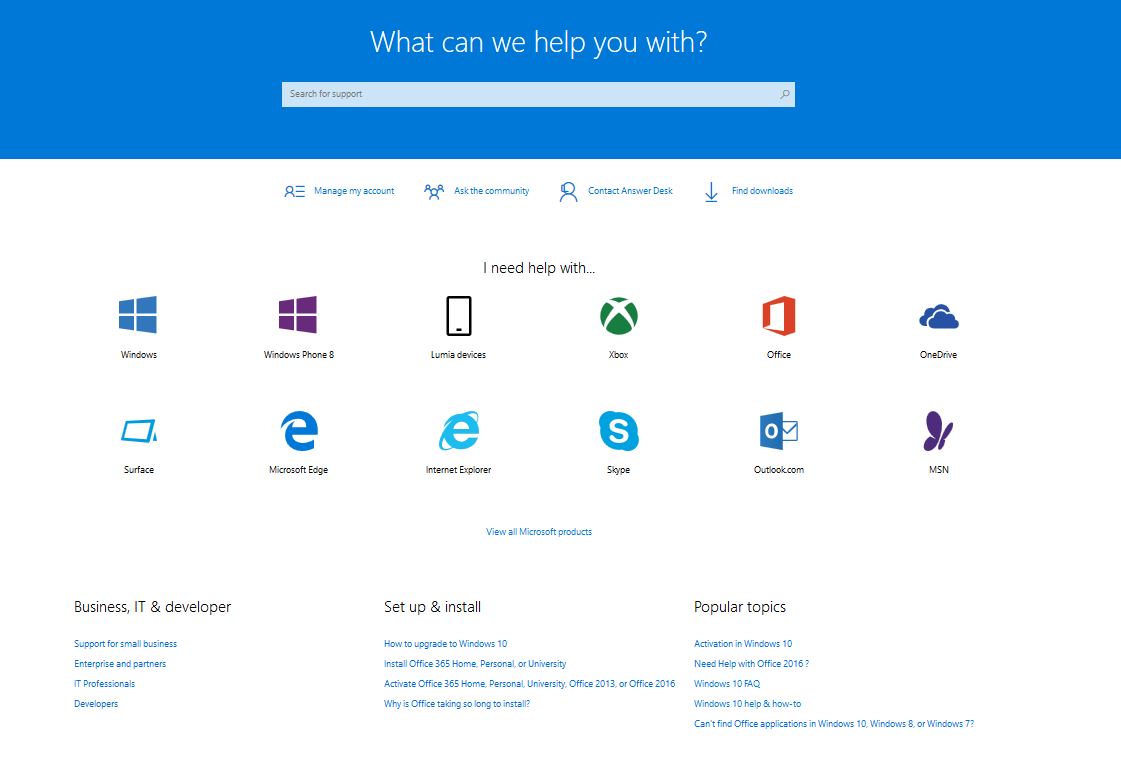1121x762 pixels.
Task: Open IT Professionals link
Action: tap(104, 684)
